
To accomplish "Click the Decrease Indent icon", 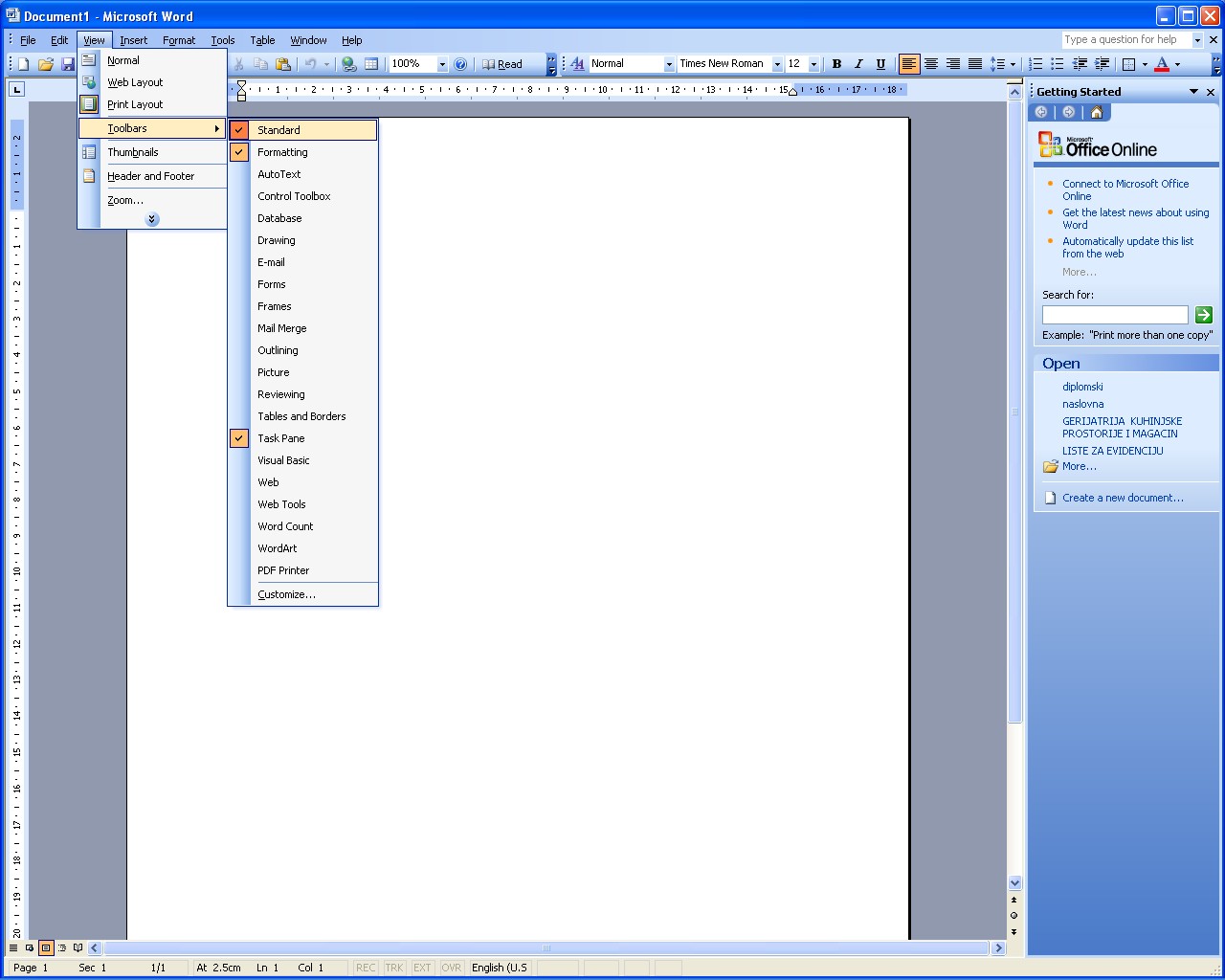I will click(x=1080, y=64).
